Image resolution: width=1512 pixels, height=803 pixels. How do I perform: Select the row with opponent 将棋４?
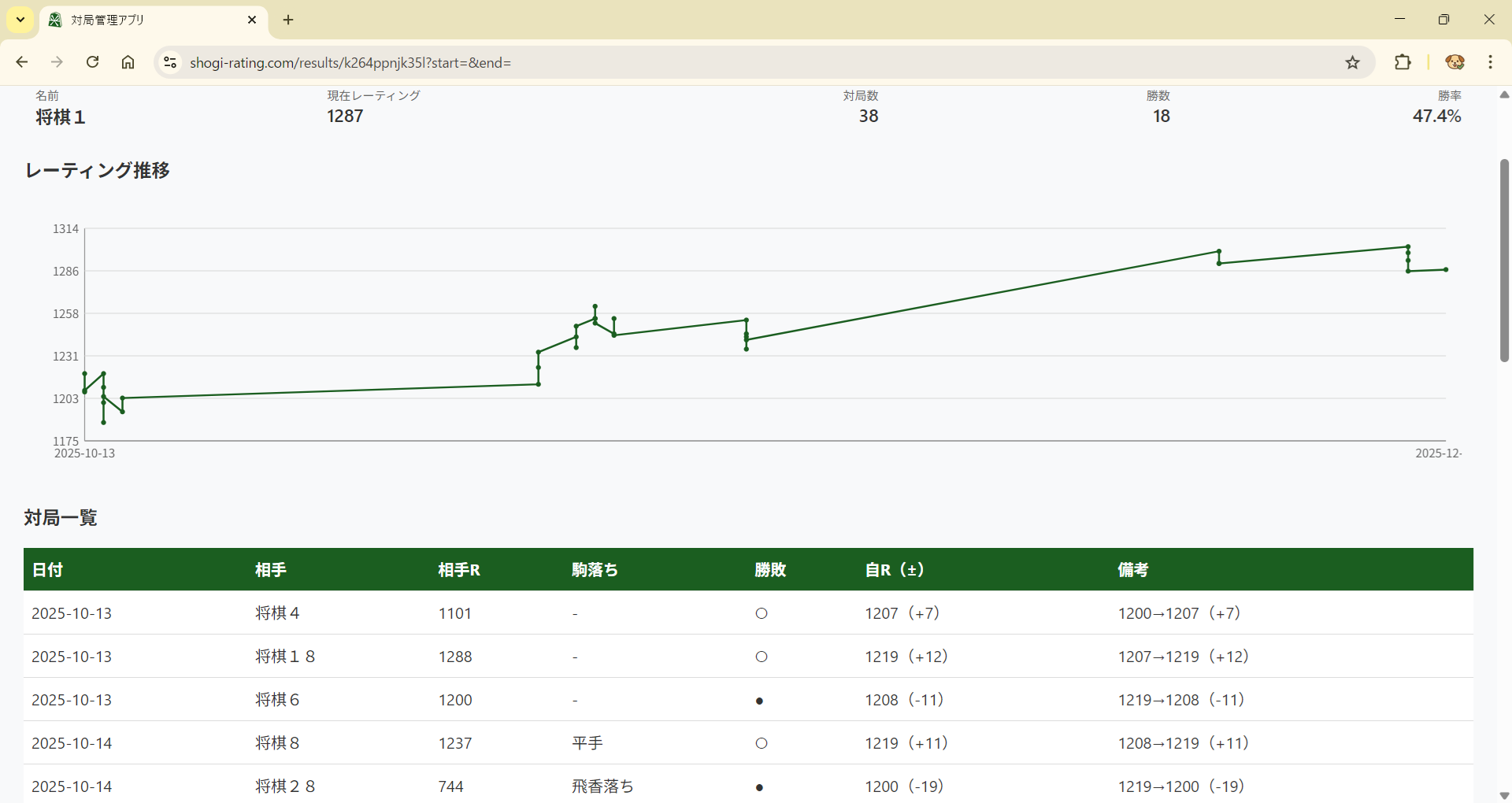click(x=277, y=613)
